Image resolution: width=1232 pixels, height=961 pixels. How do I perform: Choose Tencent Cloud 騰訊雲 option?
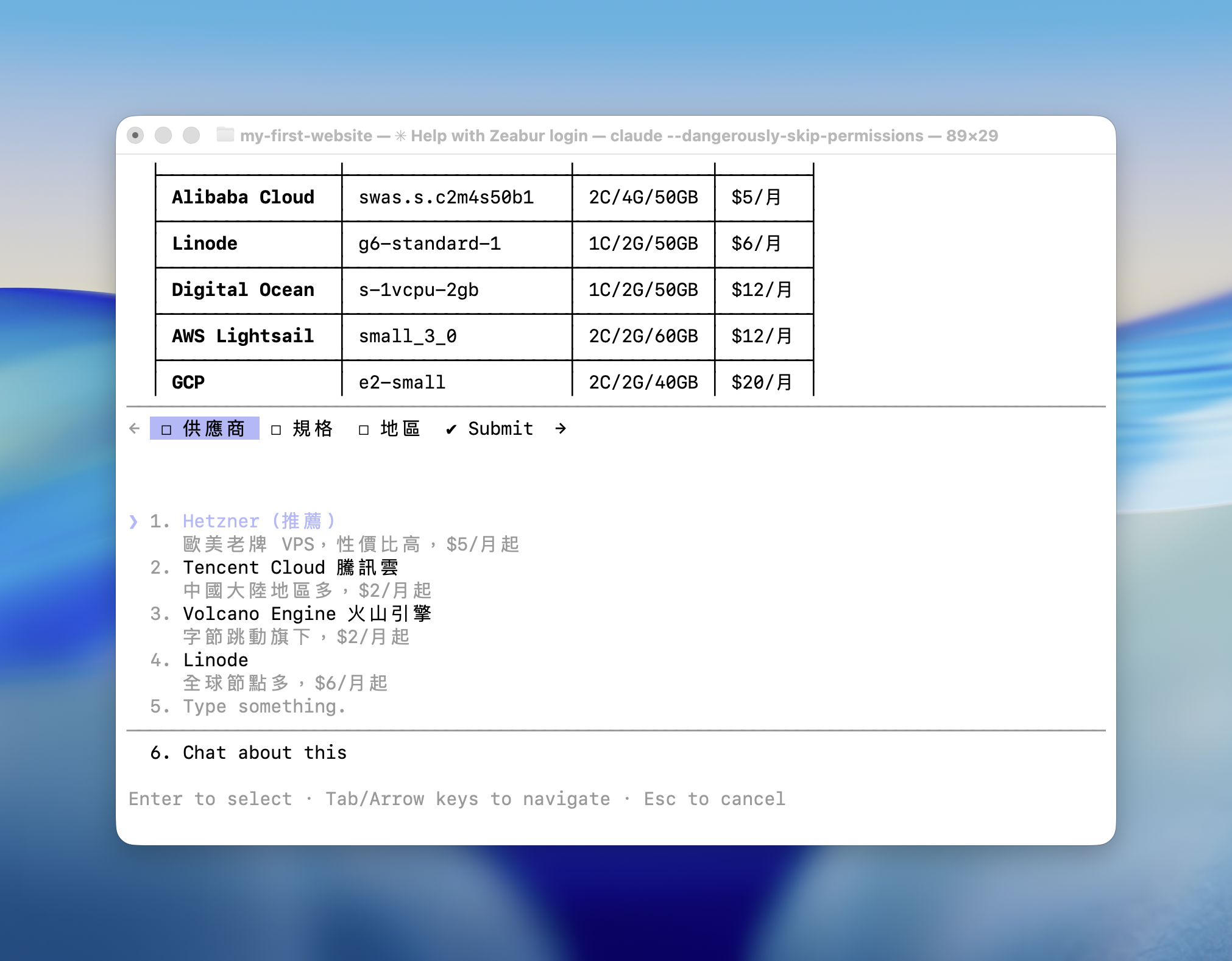coord(290,568)
